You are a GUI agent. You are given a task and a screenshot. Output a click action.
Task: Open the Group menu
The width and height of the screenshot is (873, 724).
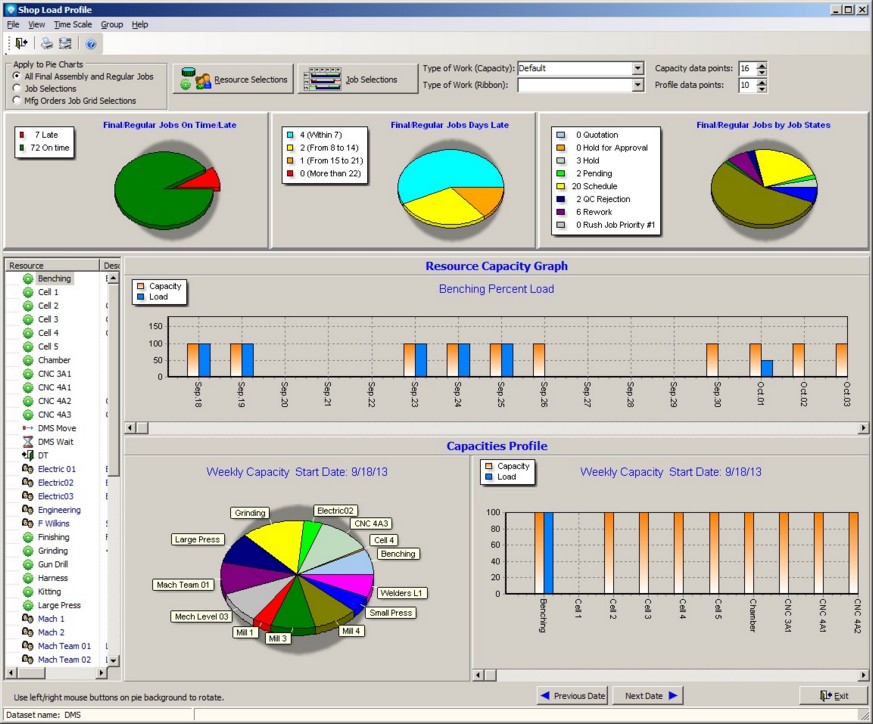coord(111,24)
